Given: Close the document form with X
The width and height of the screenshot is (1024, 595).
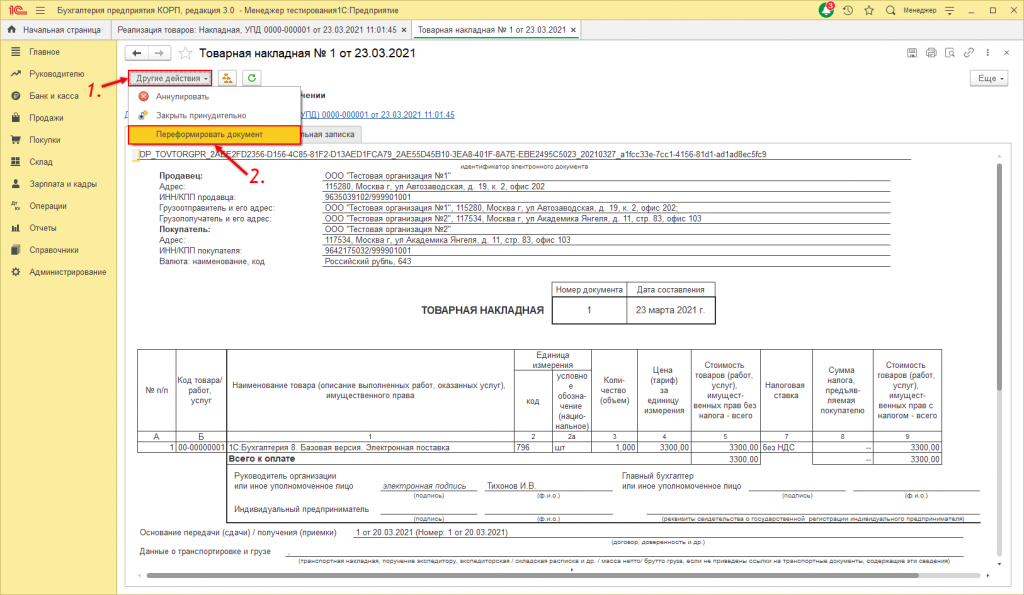Looking at the screenshot, I should coord(1006,53).
